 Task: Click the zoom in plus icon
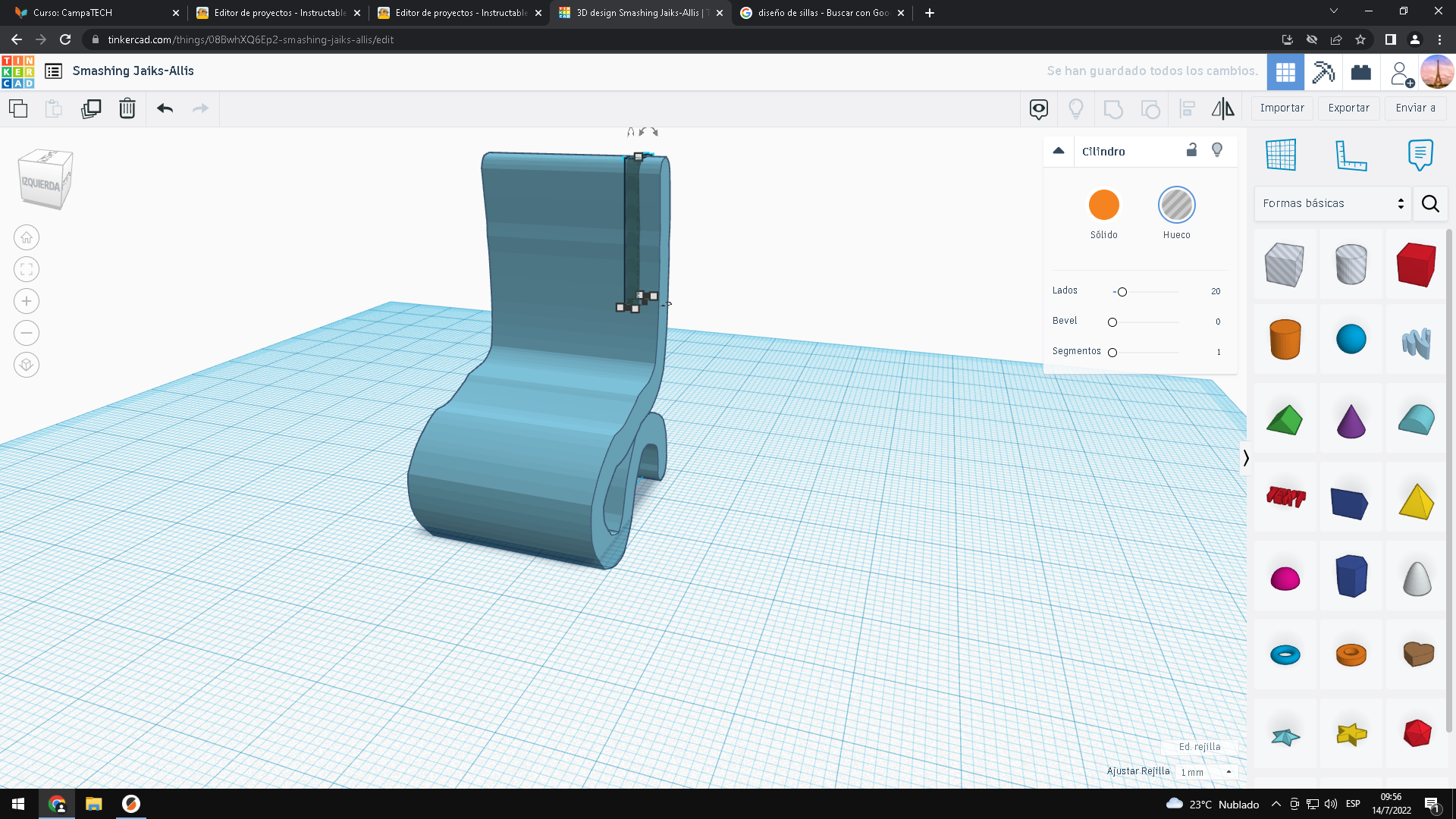27,301
